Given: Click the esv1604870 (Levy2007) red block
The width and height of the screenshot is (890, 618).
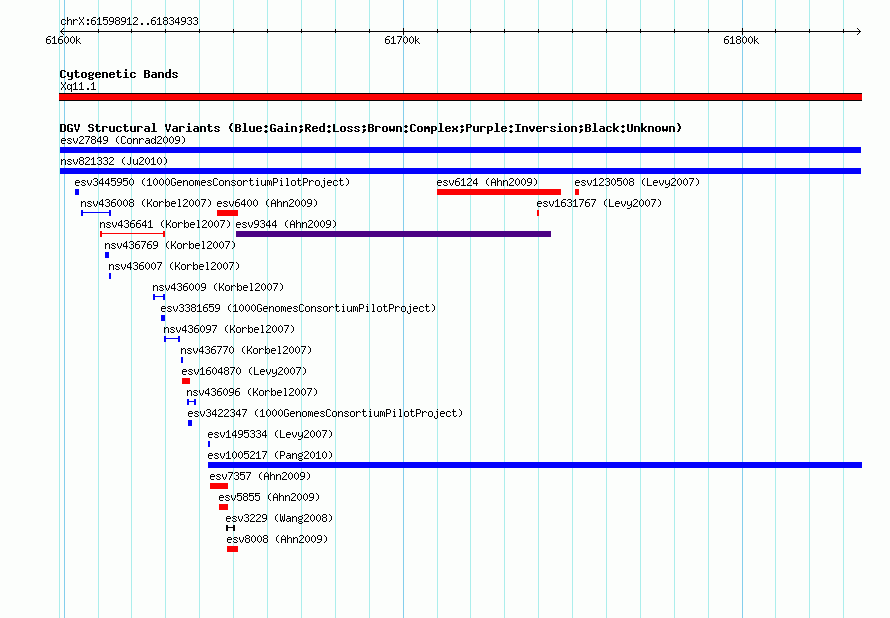Looking at the screenshot, I should (x=186, y=381).
